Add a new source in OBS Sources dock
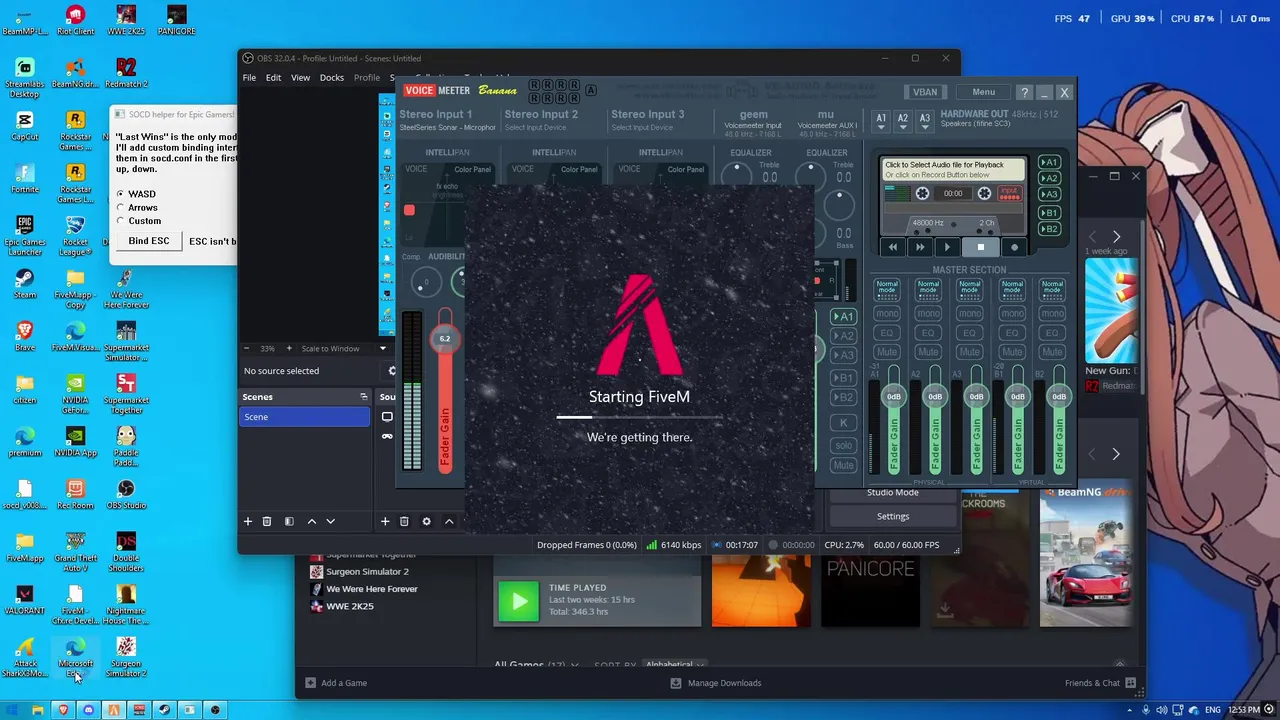Screen dimensions: 1280x720 [x=385, y=521]
